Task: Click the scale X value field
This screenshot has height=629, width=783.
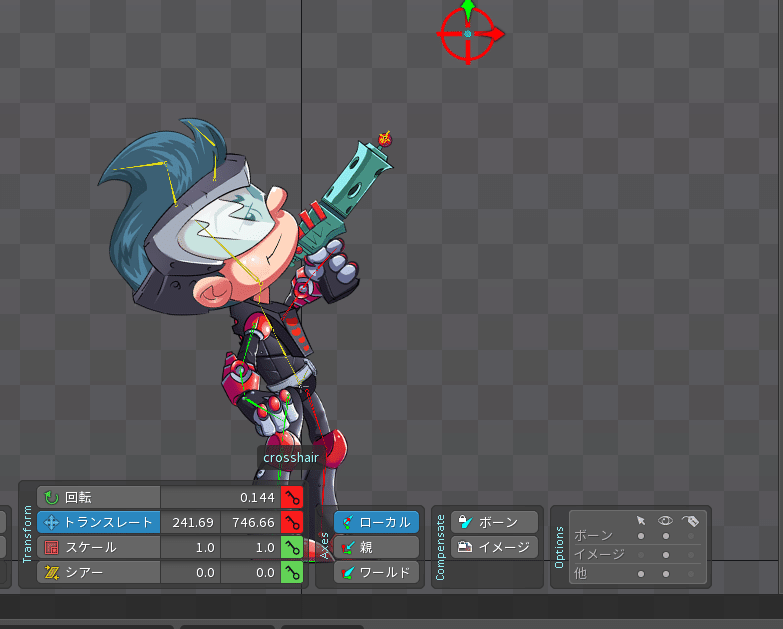Action: point(190,547)
